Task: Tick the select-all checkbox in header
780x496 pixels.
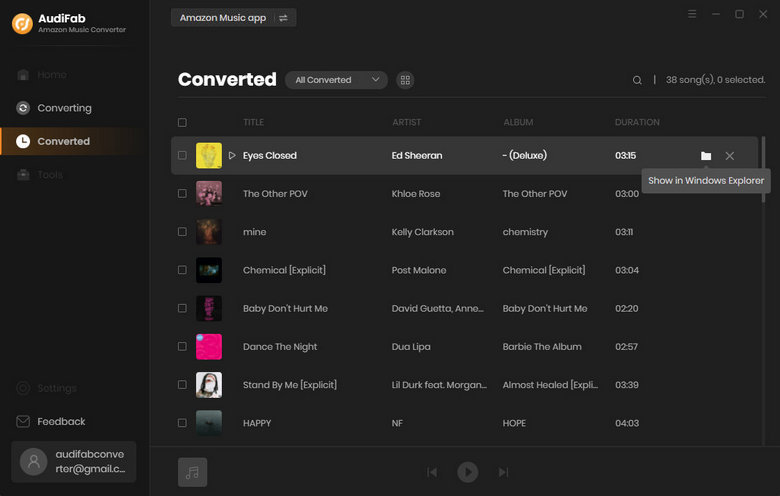Action: 182,122
